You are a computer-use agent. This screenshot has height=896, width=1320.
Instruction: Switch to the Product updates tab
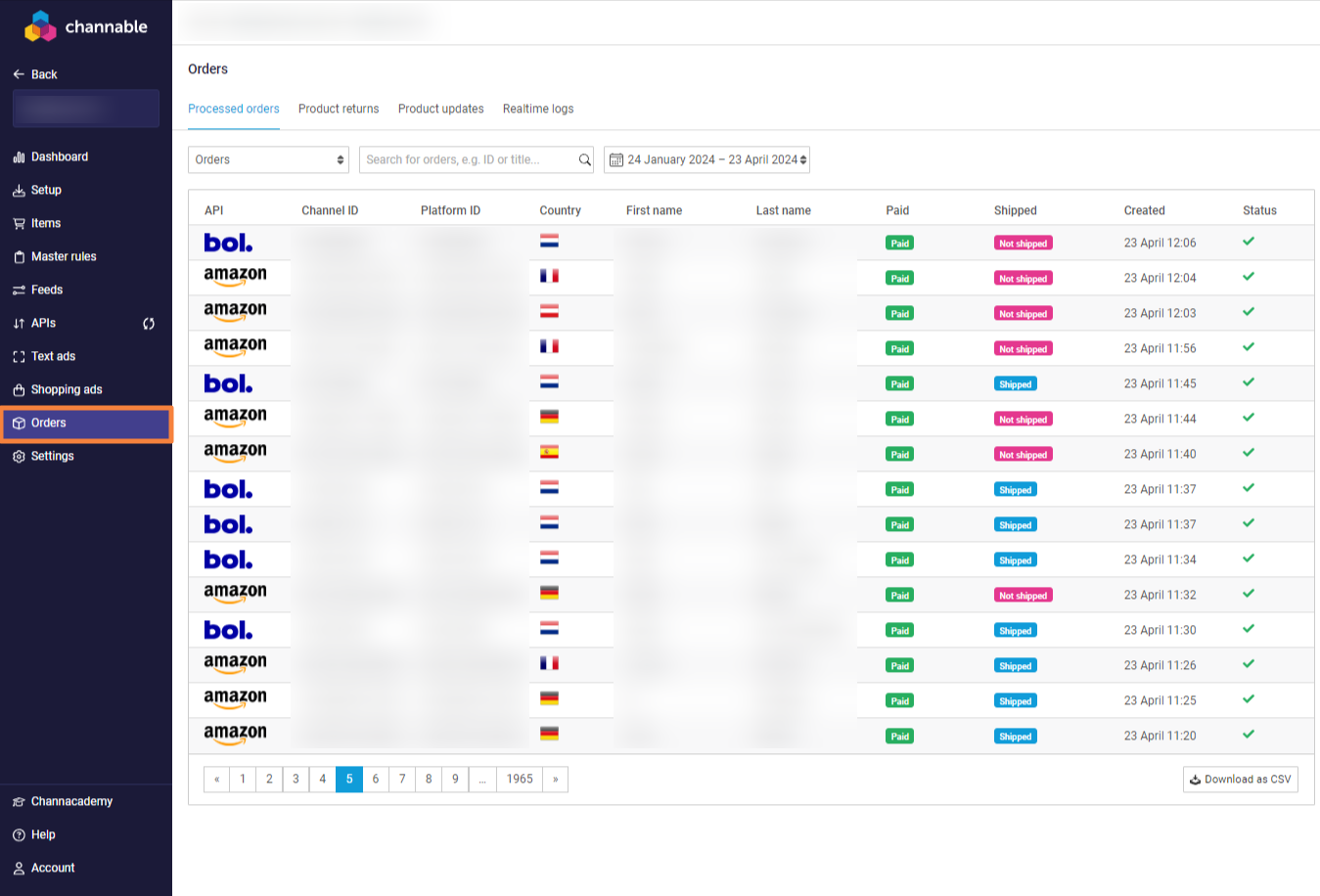[x=440, y=110]
